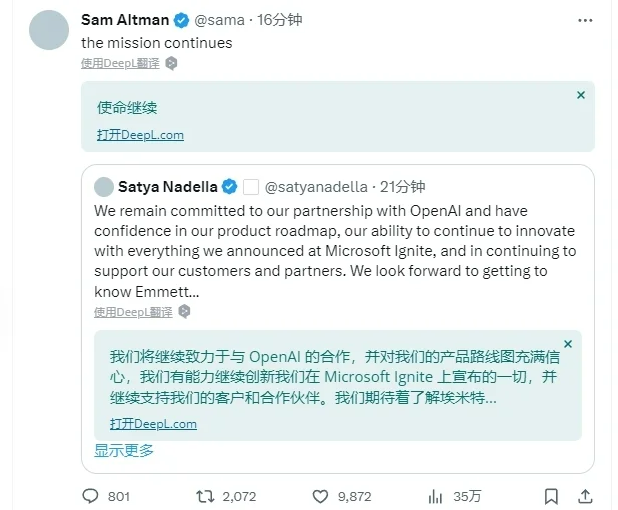Screen dimensions: 618x510
Task: Click the reply comment icon
Action: pos(90,496)
